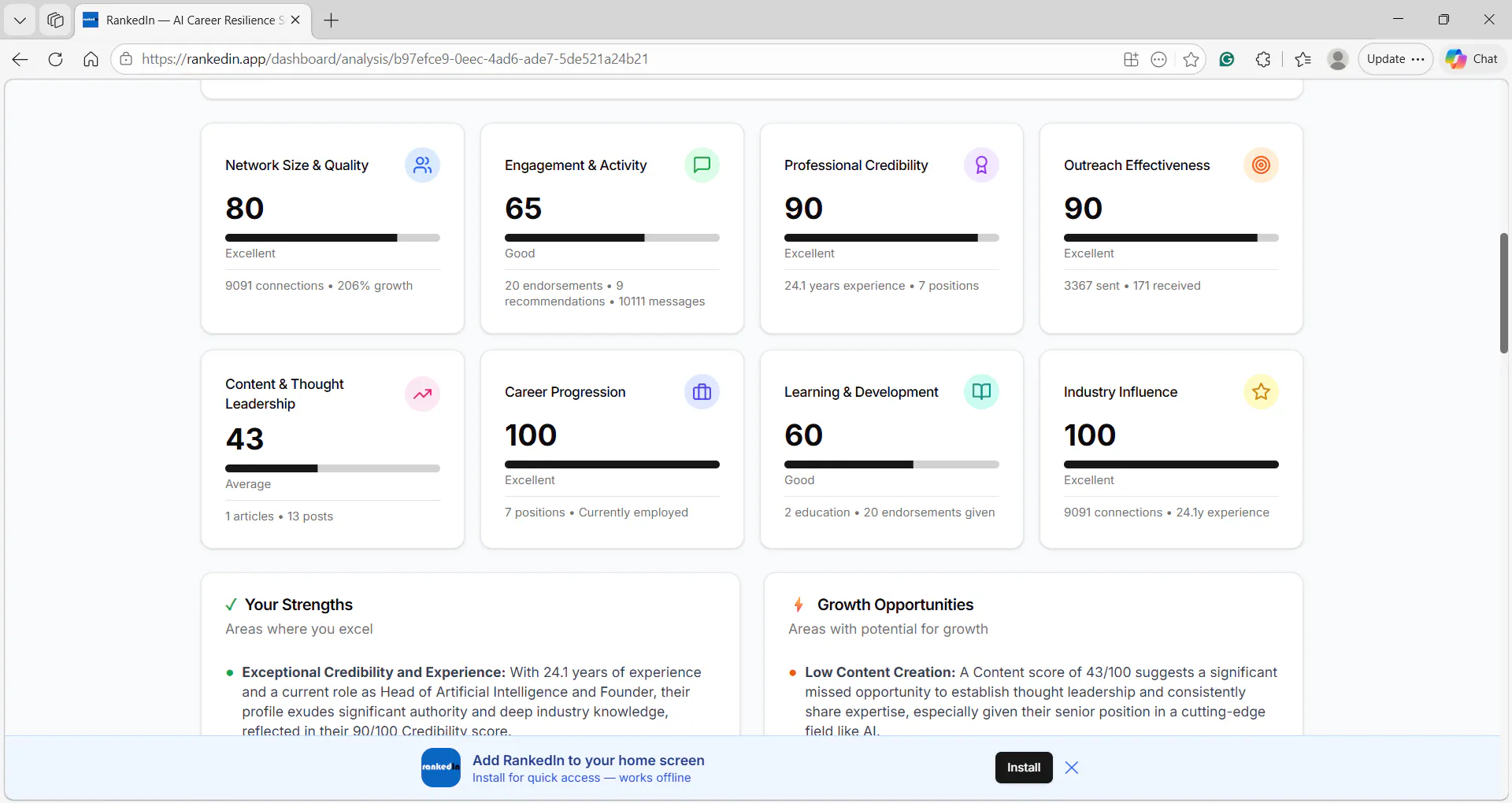Click the 'Good' rating under score 60
The width and height of the screenshot is (1512, 803).
click(x=799, y=480)
